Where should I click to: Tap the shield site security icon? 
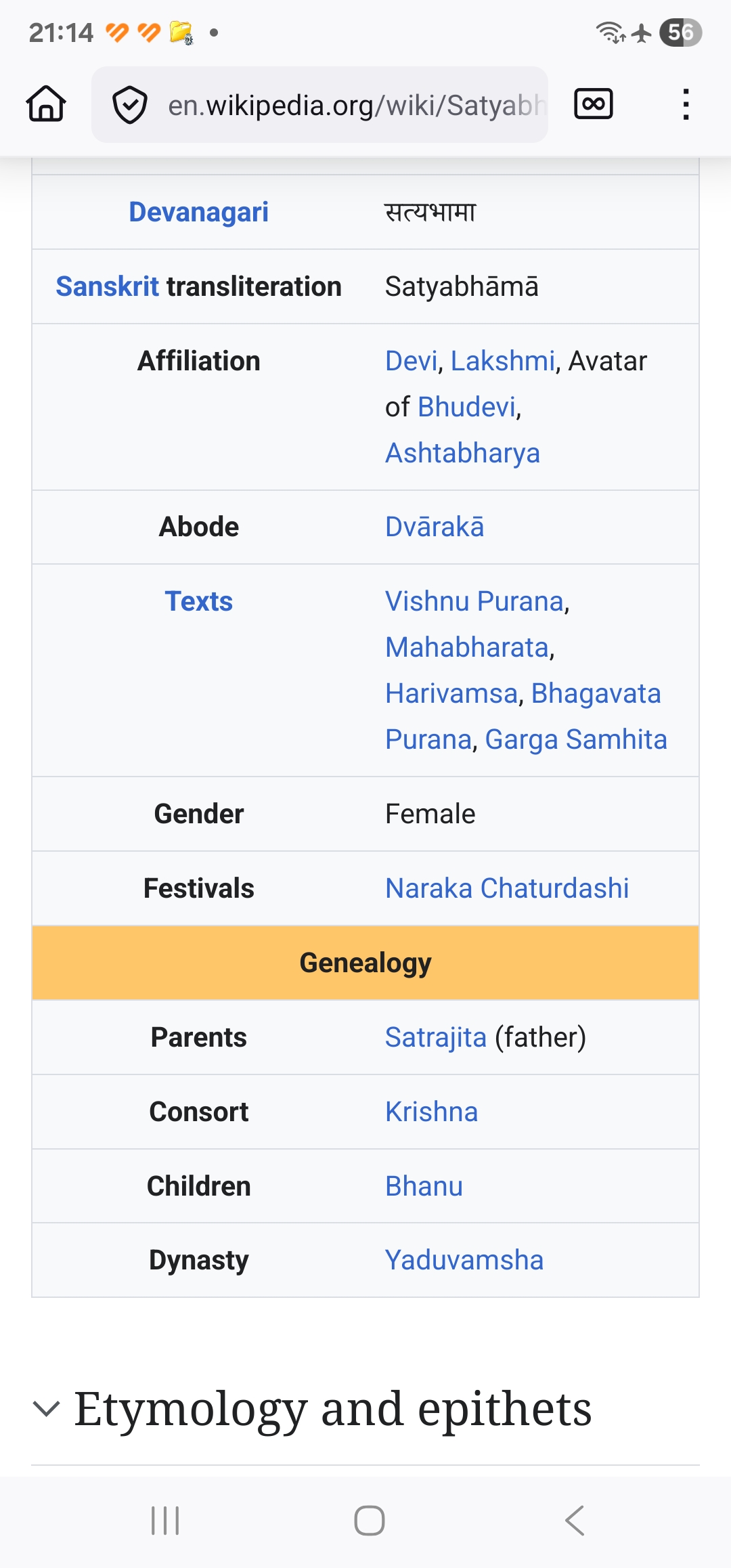click(129, 105)
